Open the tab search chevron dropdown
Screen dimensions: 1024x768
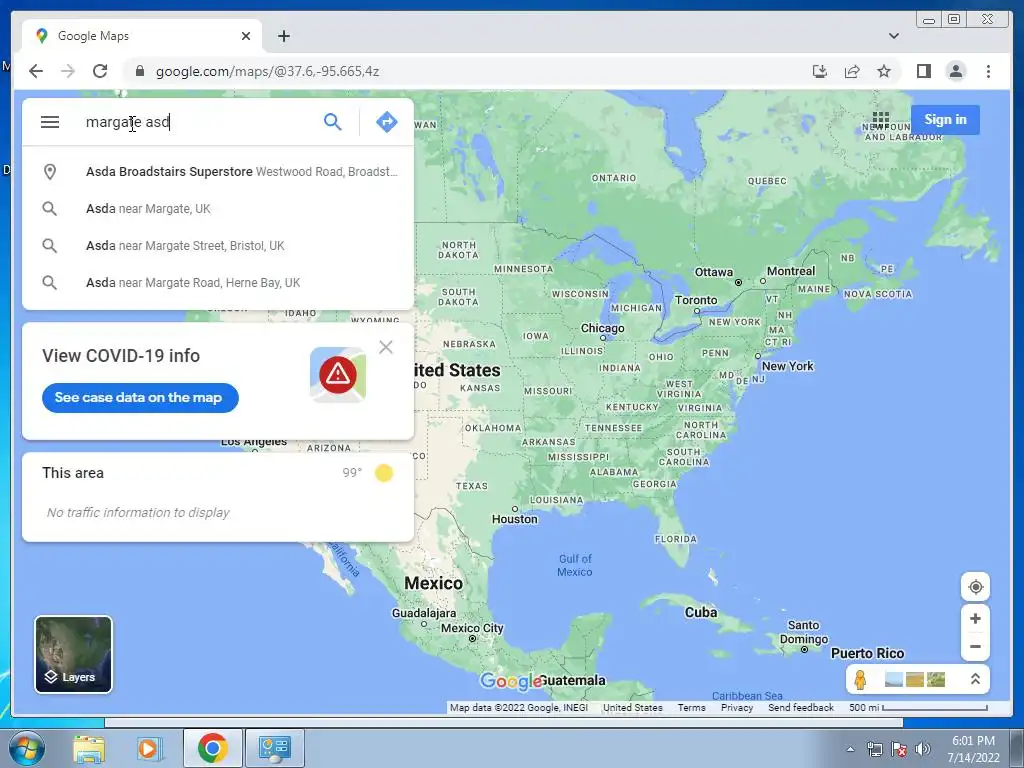[x=893, y=36]
